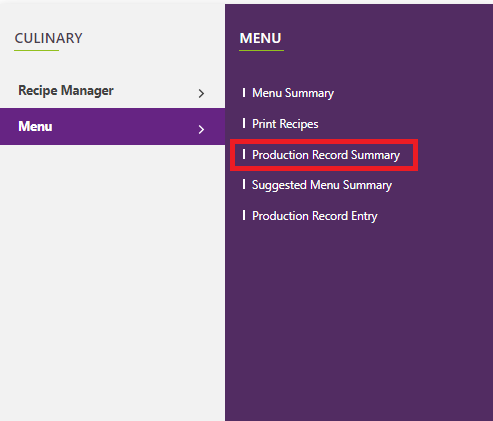Image resolution: width=493 pixels, height=421 pixels.
Task: Click empty purple area below Production Record Entry
Action: click(358, 317)
